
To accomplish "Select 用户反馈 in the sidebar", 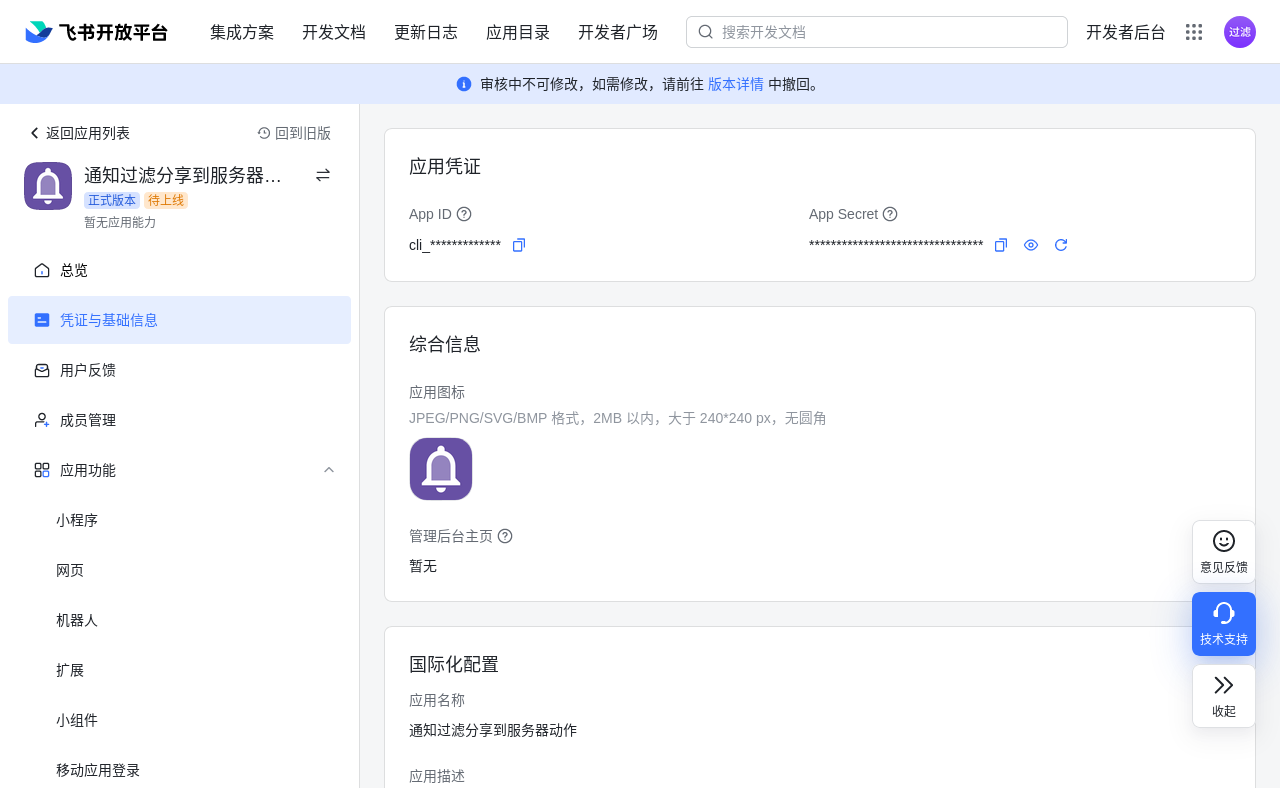I will click(180, 370).
